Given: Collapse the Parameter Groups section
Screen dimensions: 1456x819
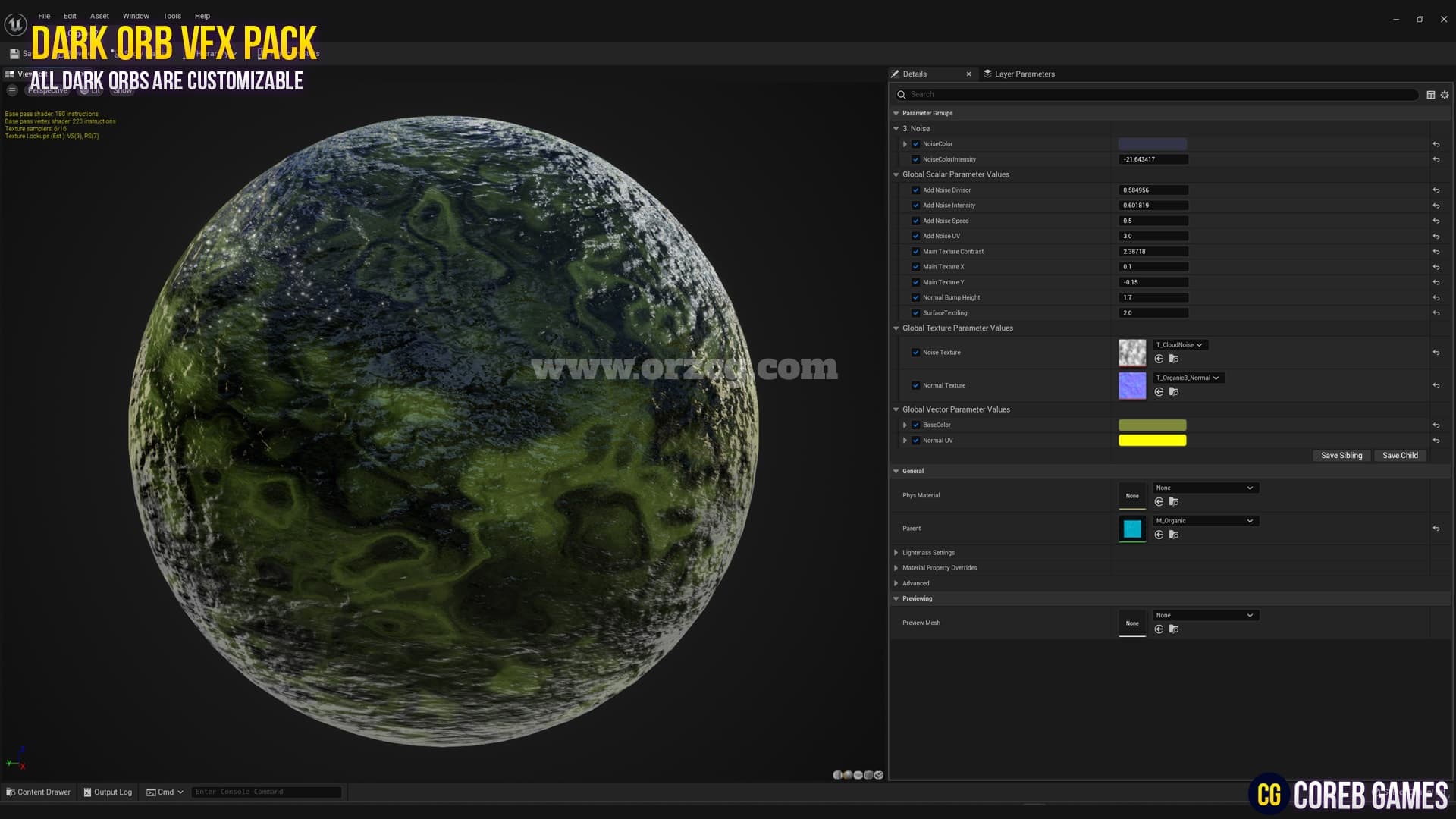Looking at the screenshot, I should click(896, 113).
